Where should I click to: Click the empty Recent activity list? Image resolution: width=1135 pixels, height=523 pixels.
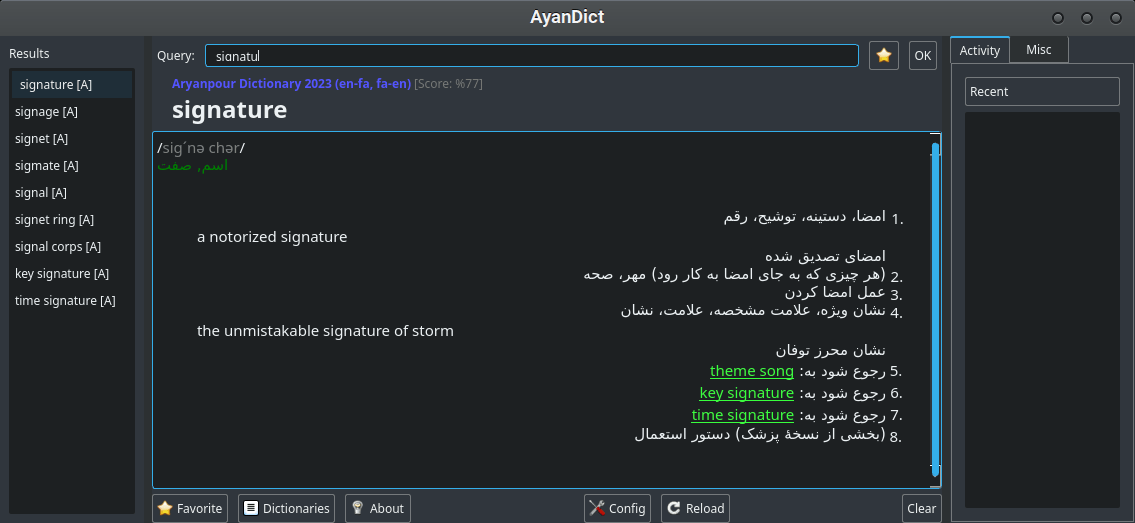click(1042, 310)
